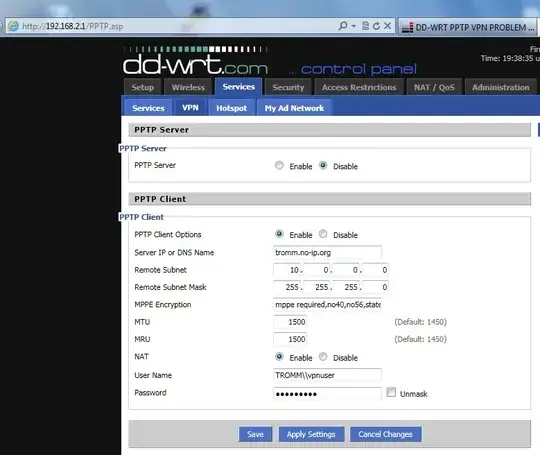This screenshot has height=455, width=540.
Task: Select the VPN sub-tab
Action: pyautogui.click(x=190, y=108)
